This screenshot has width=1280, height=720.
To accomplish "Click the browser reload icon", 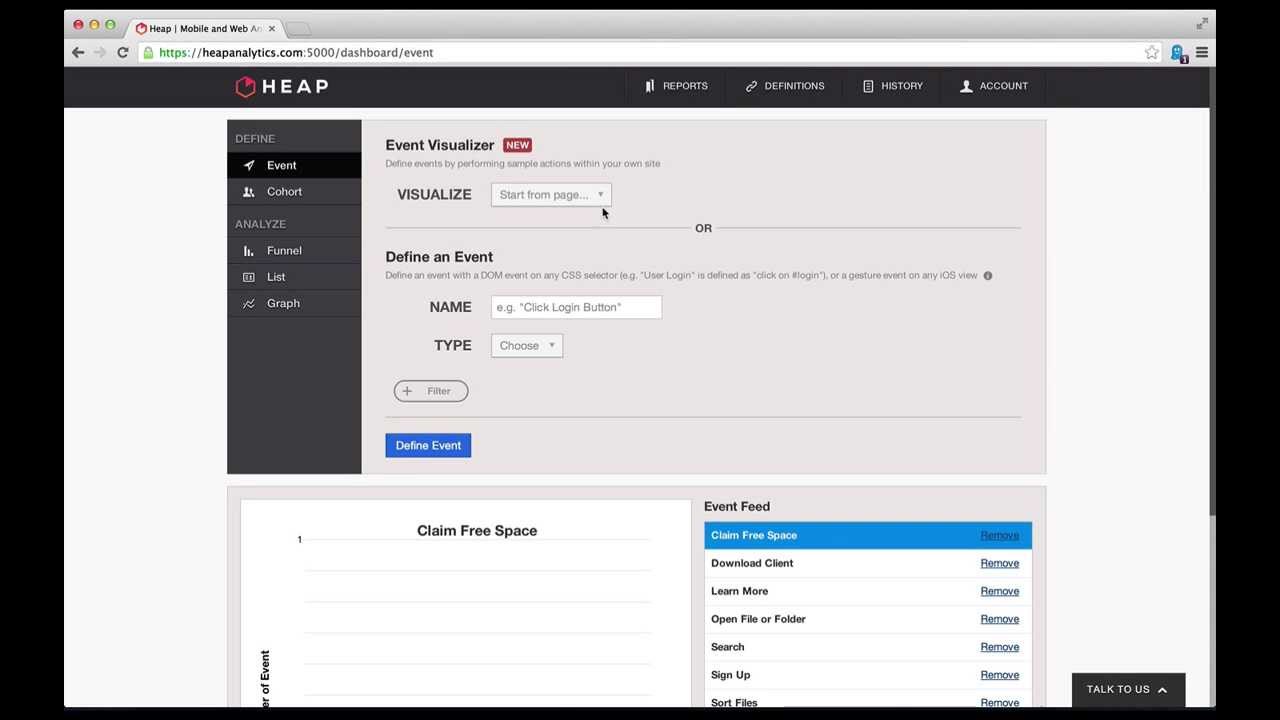I will point(122,53).
